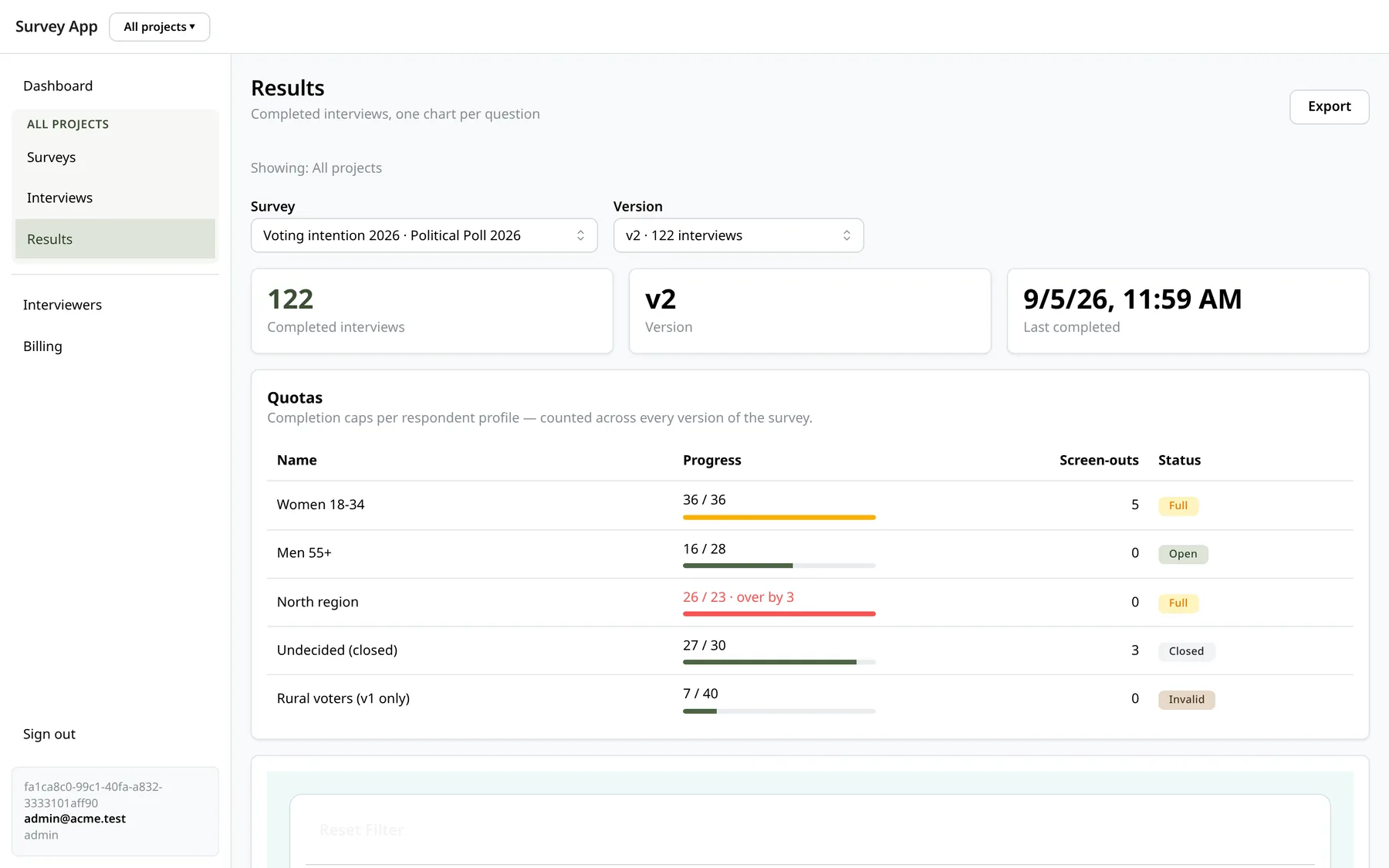Open the Version selector combo box
The width and height of the screenshot is (1389, 868).
[x=738, y=235]
